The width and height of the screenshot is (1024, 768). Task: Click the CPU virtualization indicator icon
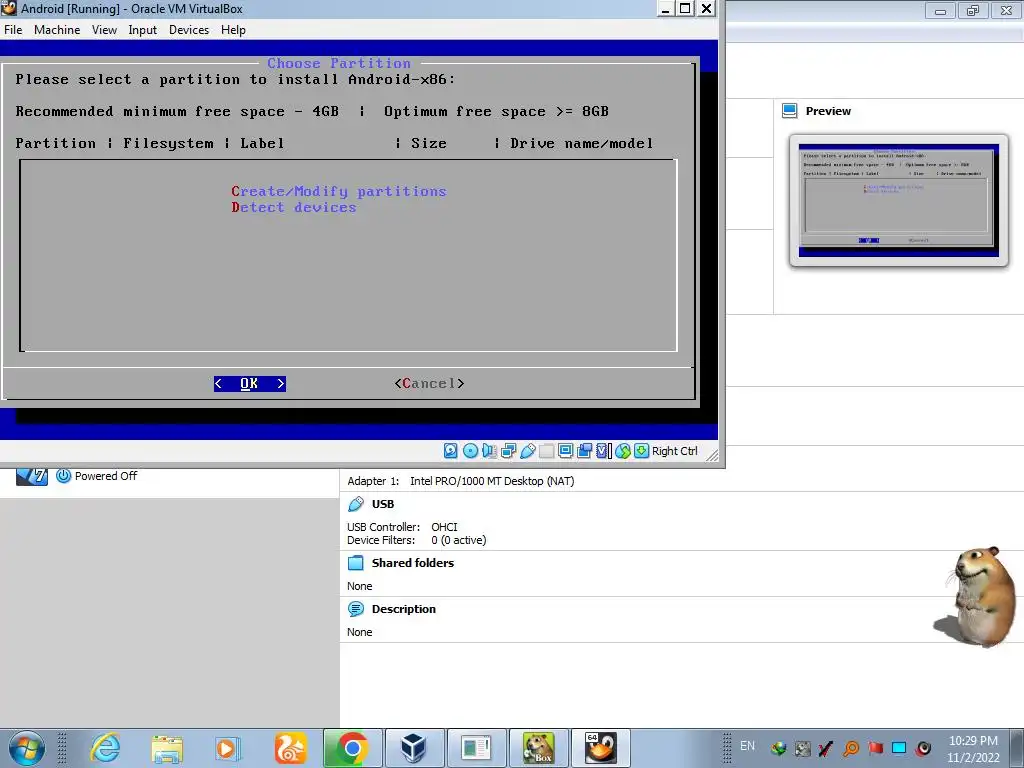[x=603, y=451]
